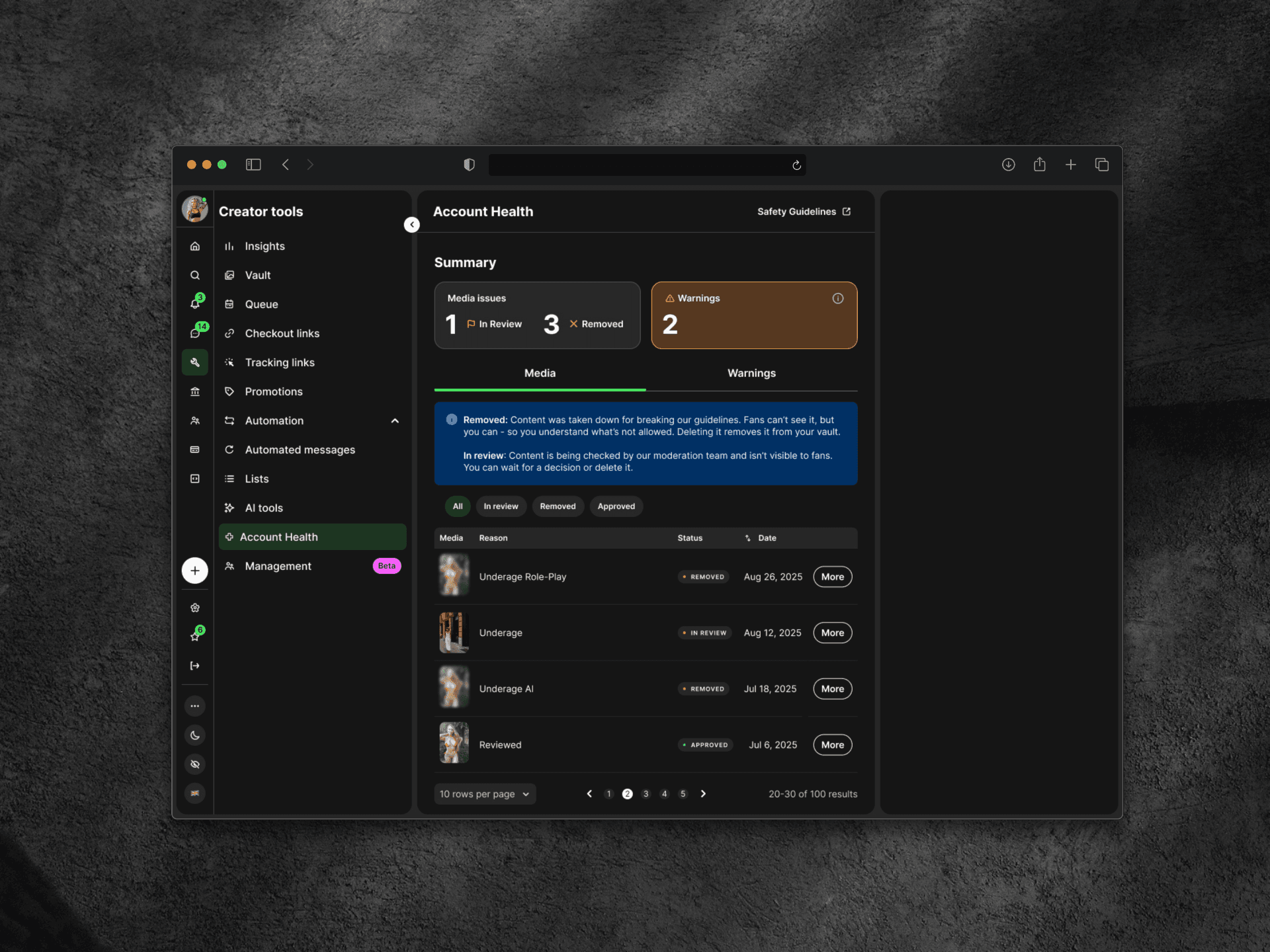Click More for Underage Role-Play row

[x=831, y=576]
